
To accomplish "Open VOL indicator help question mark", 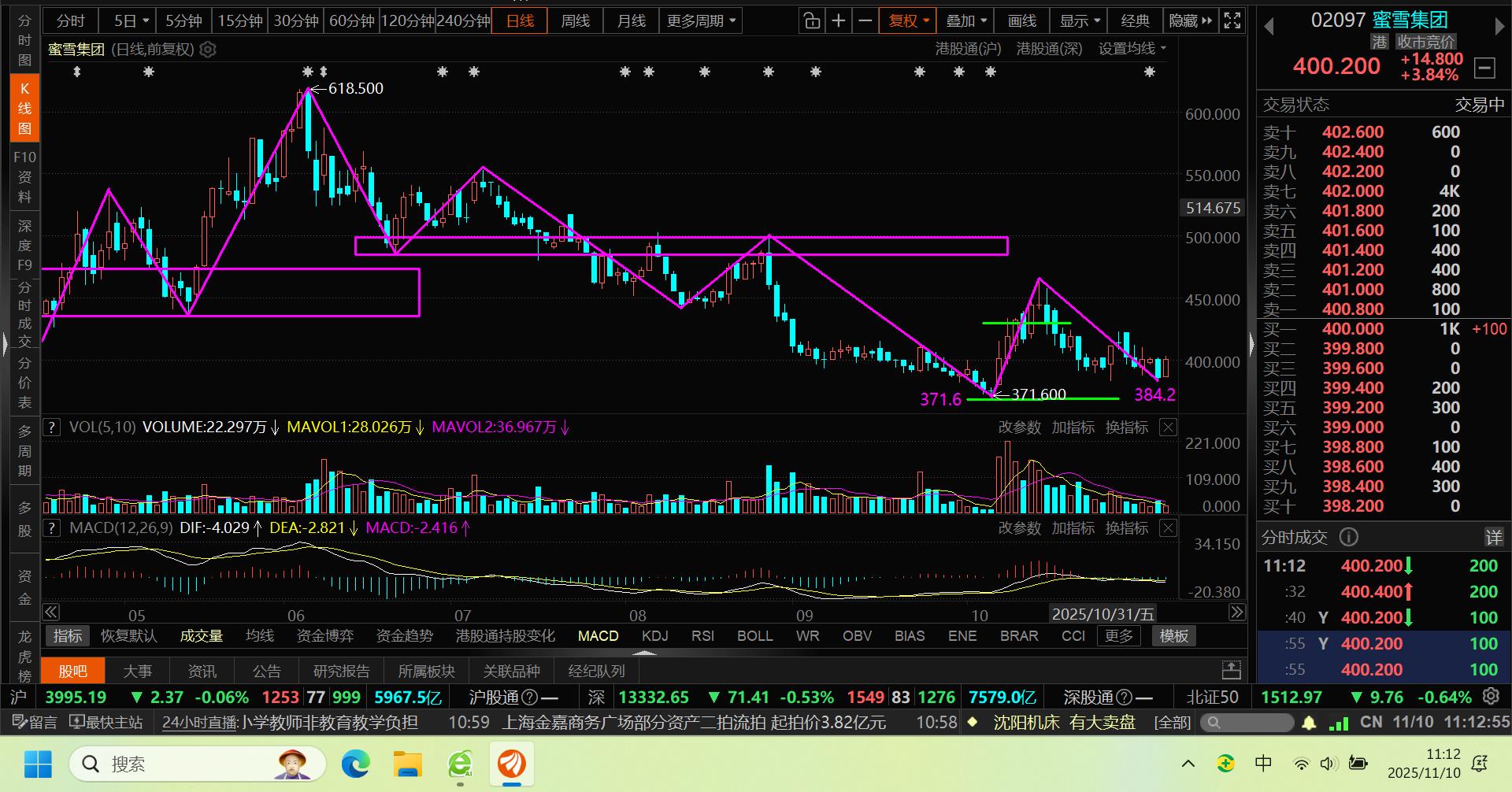I will (x=51, y=427).
